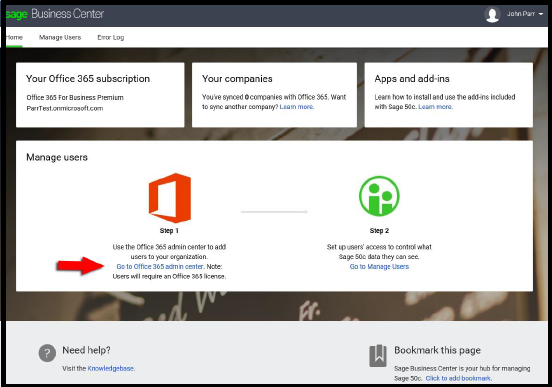Screen dimensions: 552x387
Task: Click the bookmark icon
Action: click(378, 356)
